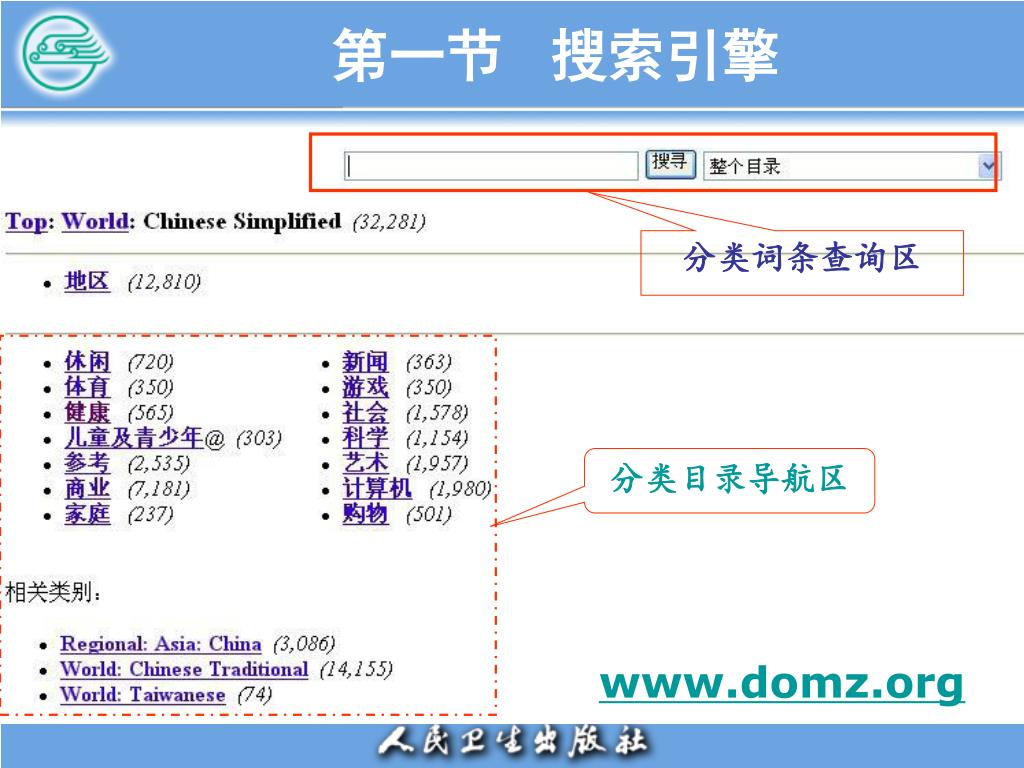Click the www.domz.org URL link

coord(782,684)
